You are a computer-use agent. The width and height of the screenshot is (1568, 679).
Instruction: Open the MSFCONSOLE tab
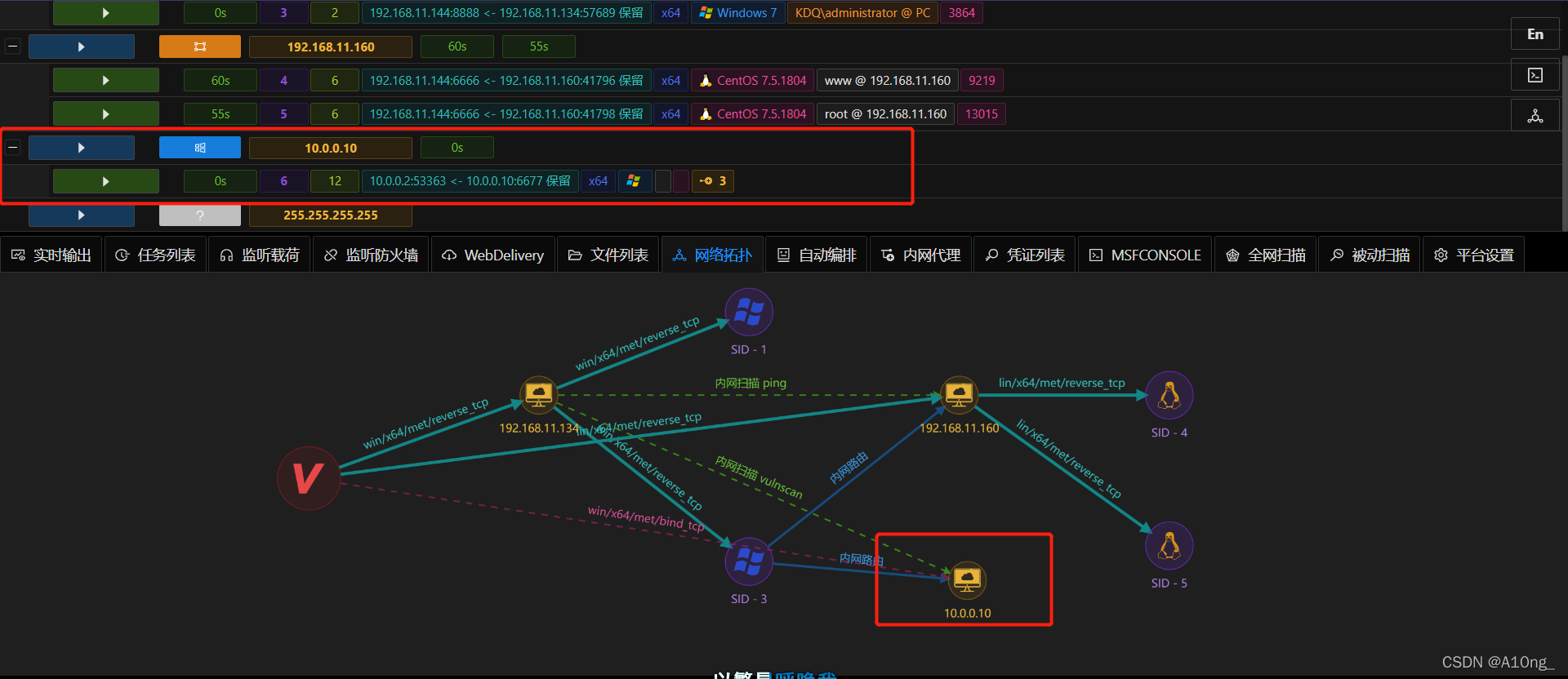click(1145, 255)
